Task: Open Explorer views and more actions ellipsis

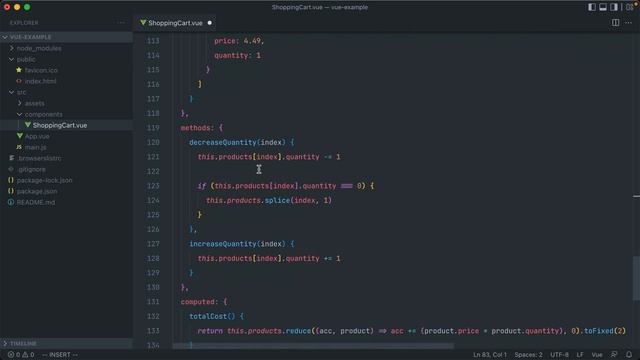Action: (x=121, y=23)
